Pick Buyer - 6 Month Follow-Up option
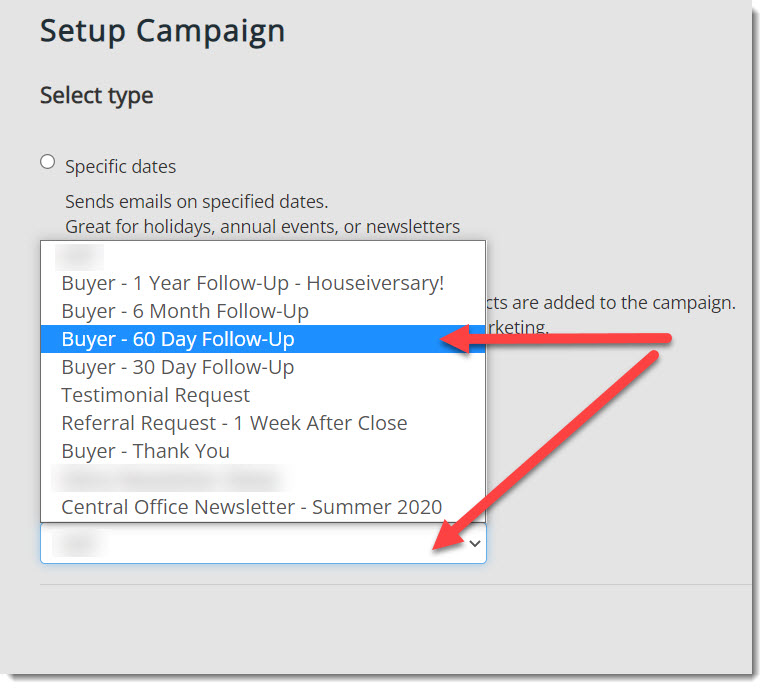This screenshot has width=767, height=689. (185, 311)
